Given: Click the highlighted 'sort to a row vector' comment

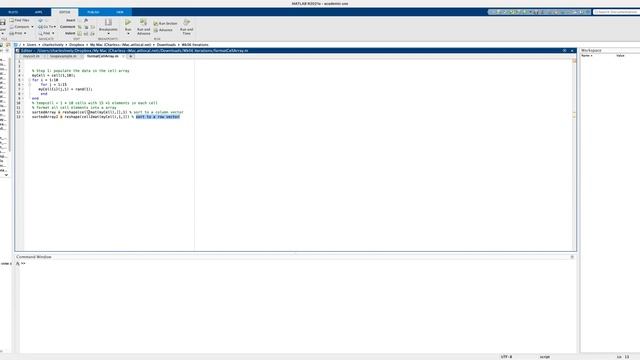Looking at the screenshot, I should (x=158, y=117).
